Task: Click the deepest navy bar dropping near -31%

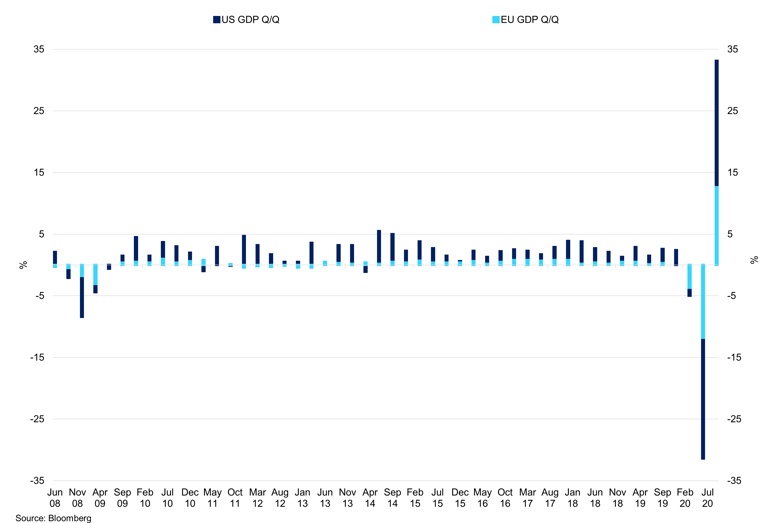Action: click(704, 400)
